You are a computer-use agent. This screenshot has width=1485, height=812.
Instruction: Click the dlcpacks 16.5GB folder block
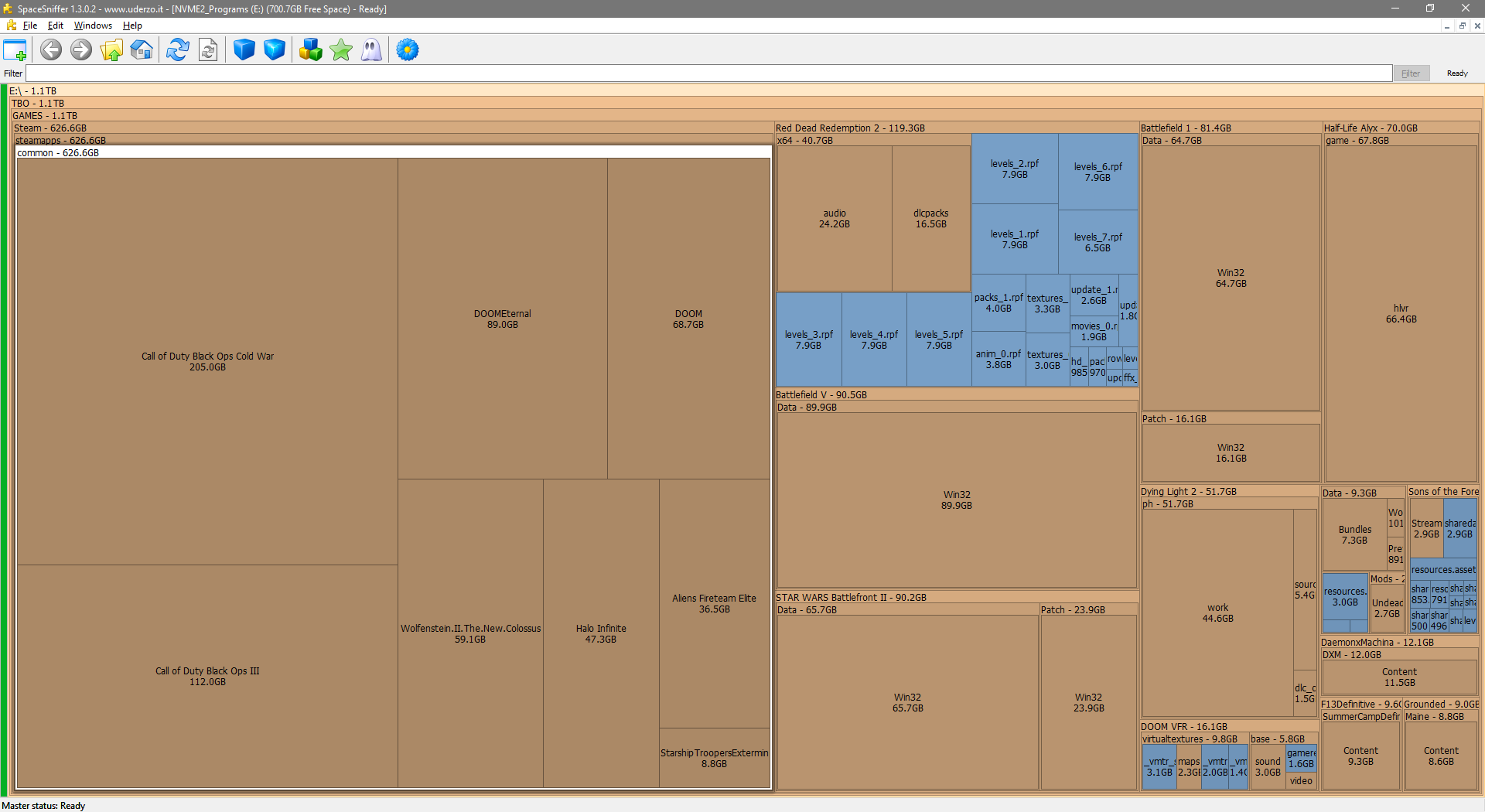click(x=931, y=218)
